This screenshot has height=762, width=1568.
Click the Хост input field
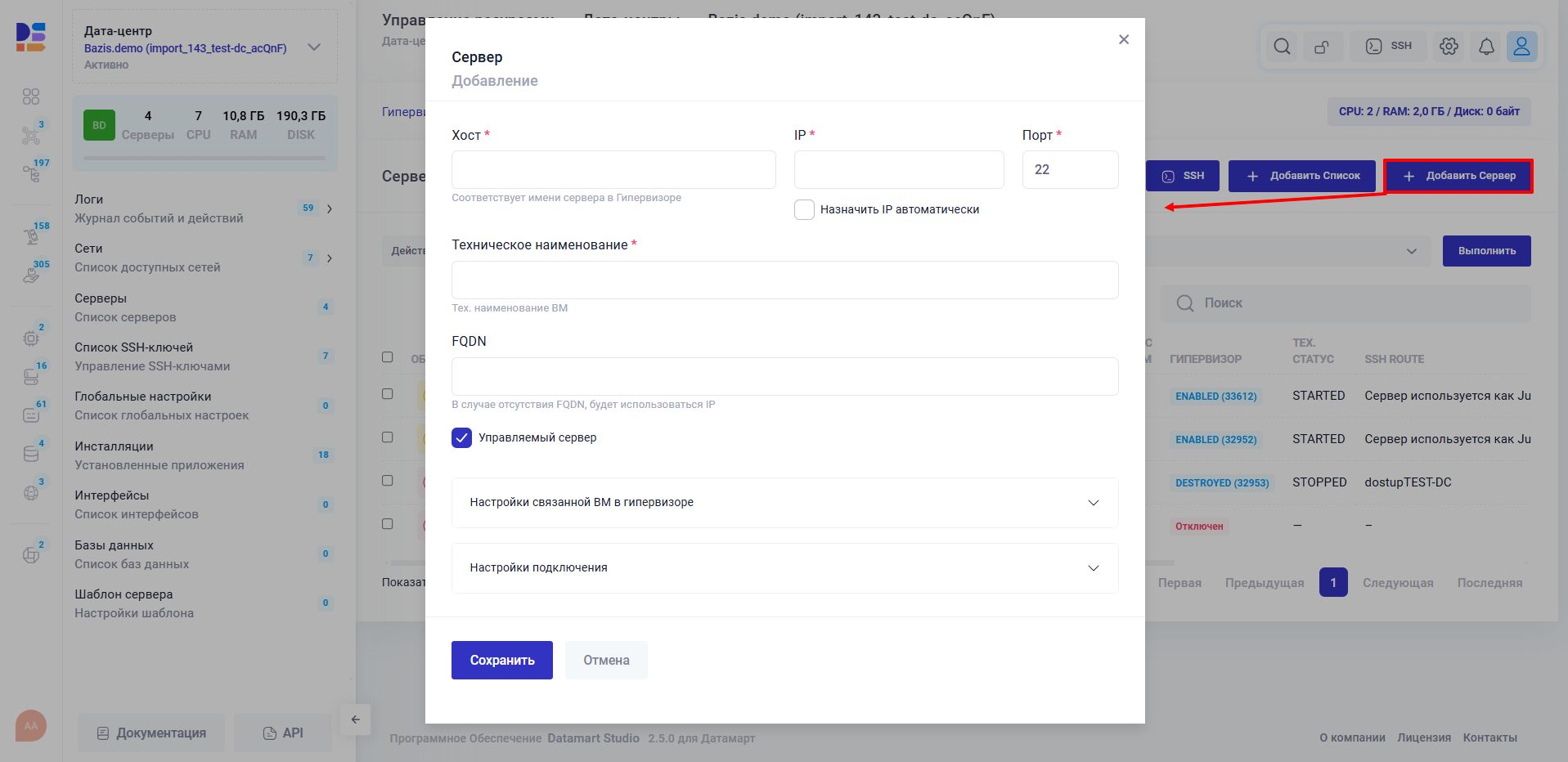(613, 169)
